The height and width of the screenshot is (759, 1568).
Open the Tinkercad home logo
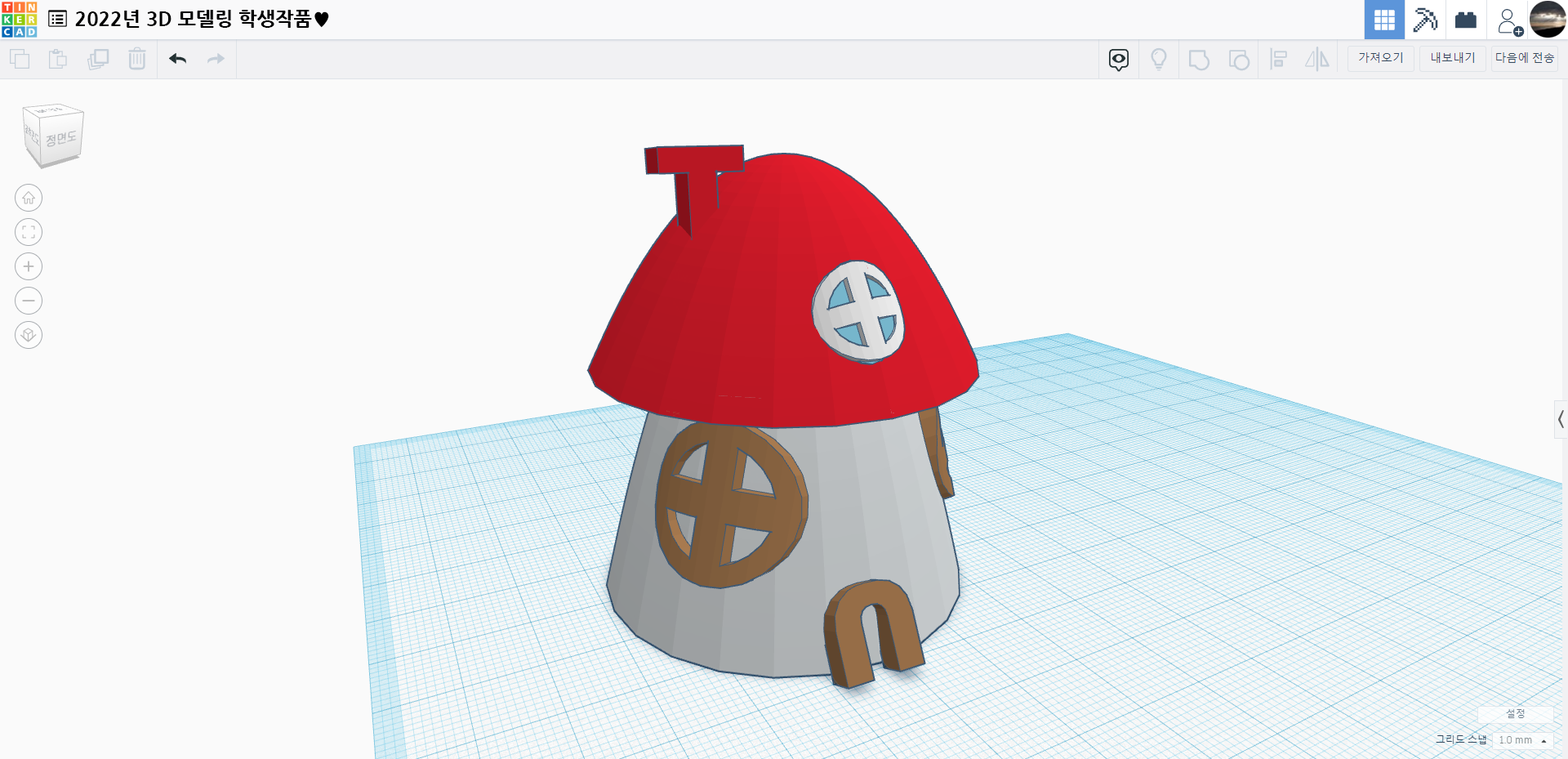(20, 20)
